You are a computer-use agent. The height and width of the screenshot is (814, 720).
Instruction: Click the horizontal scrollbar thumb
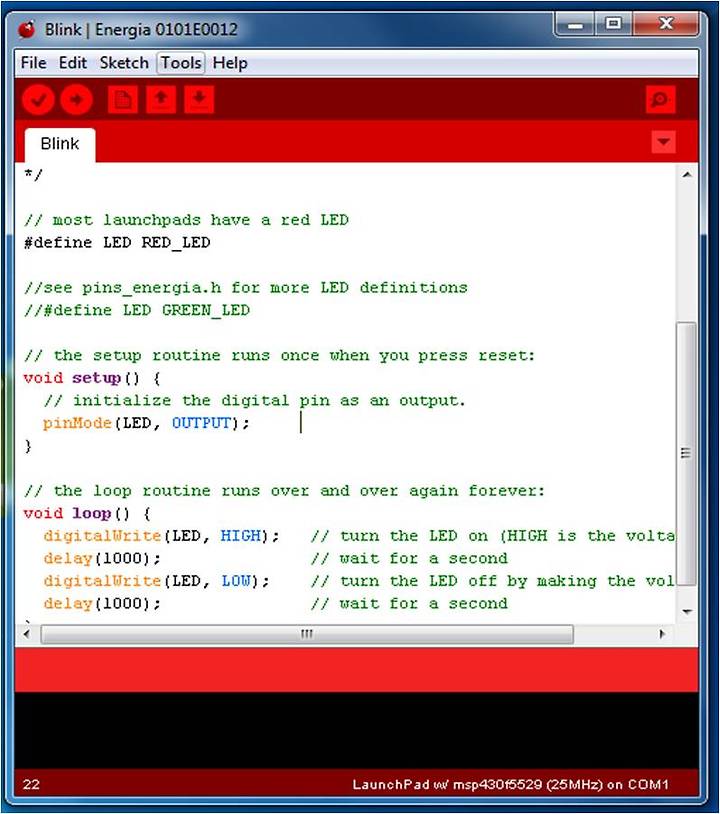(307, 634)
